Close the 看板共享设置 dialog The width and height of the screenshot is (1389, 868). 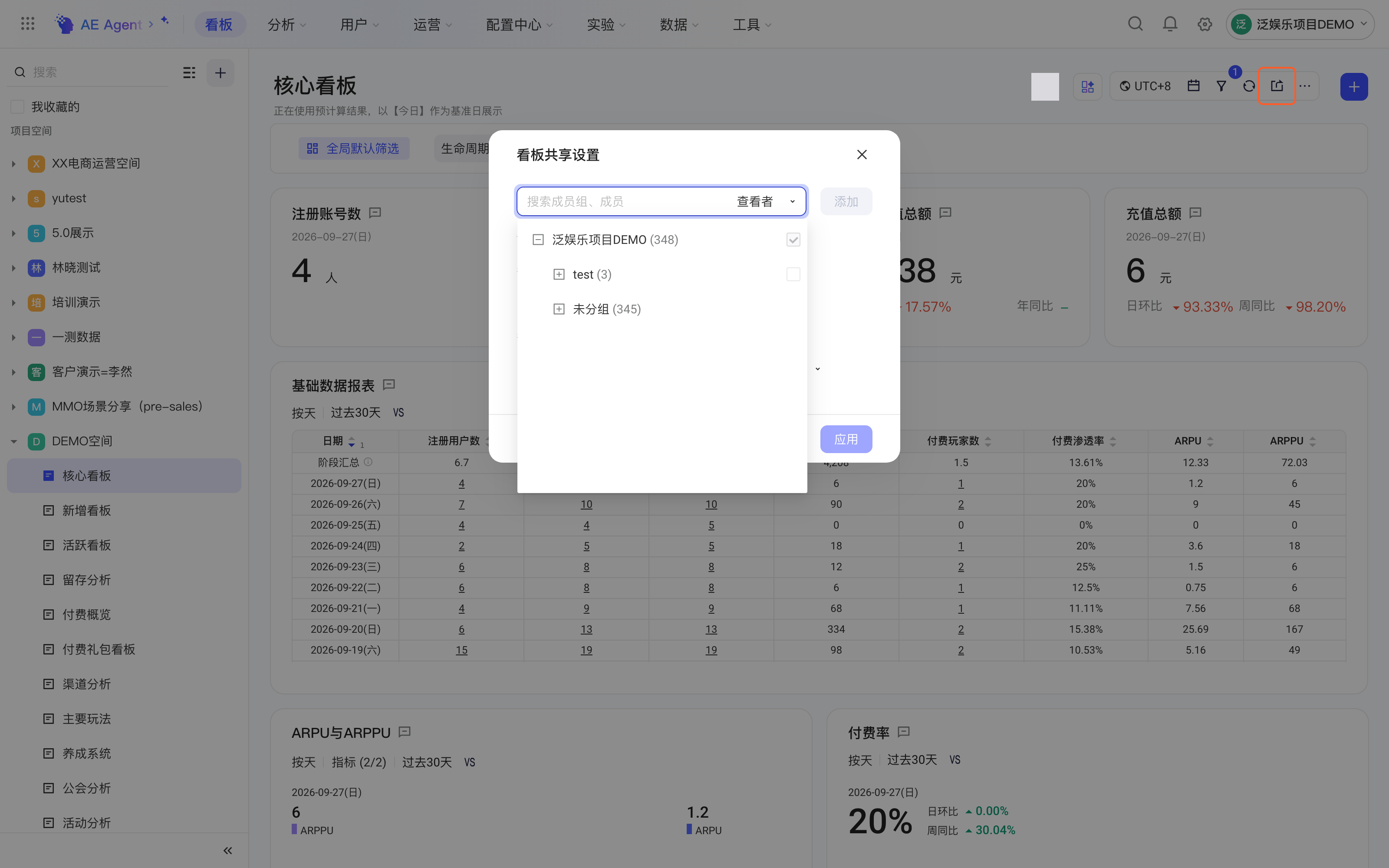862,155
